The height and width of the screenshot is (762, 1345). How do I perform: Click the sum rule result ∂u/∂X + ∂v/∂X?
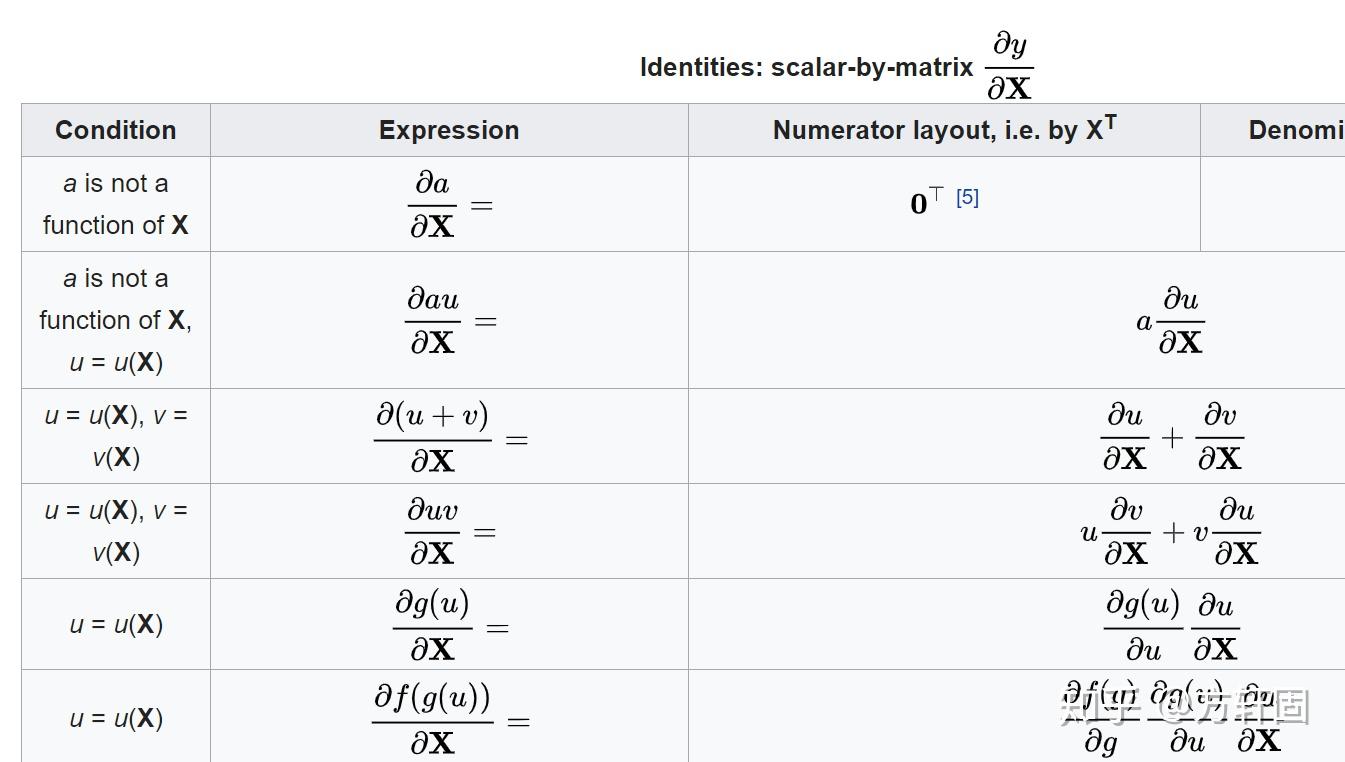point(1172,436)
